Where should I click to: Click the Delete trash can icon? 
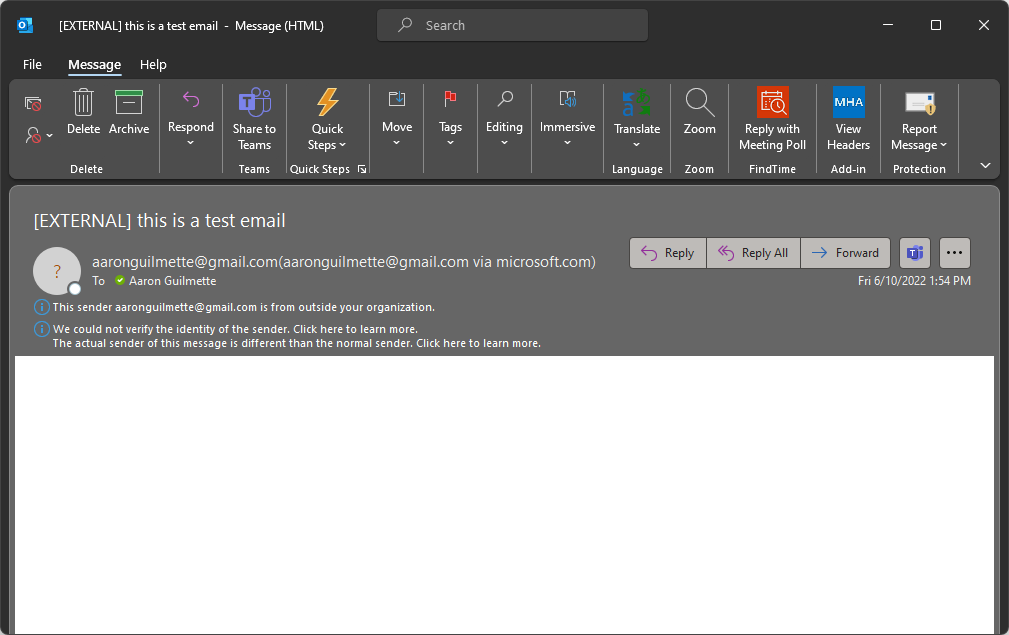click(84, 103)
